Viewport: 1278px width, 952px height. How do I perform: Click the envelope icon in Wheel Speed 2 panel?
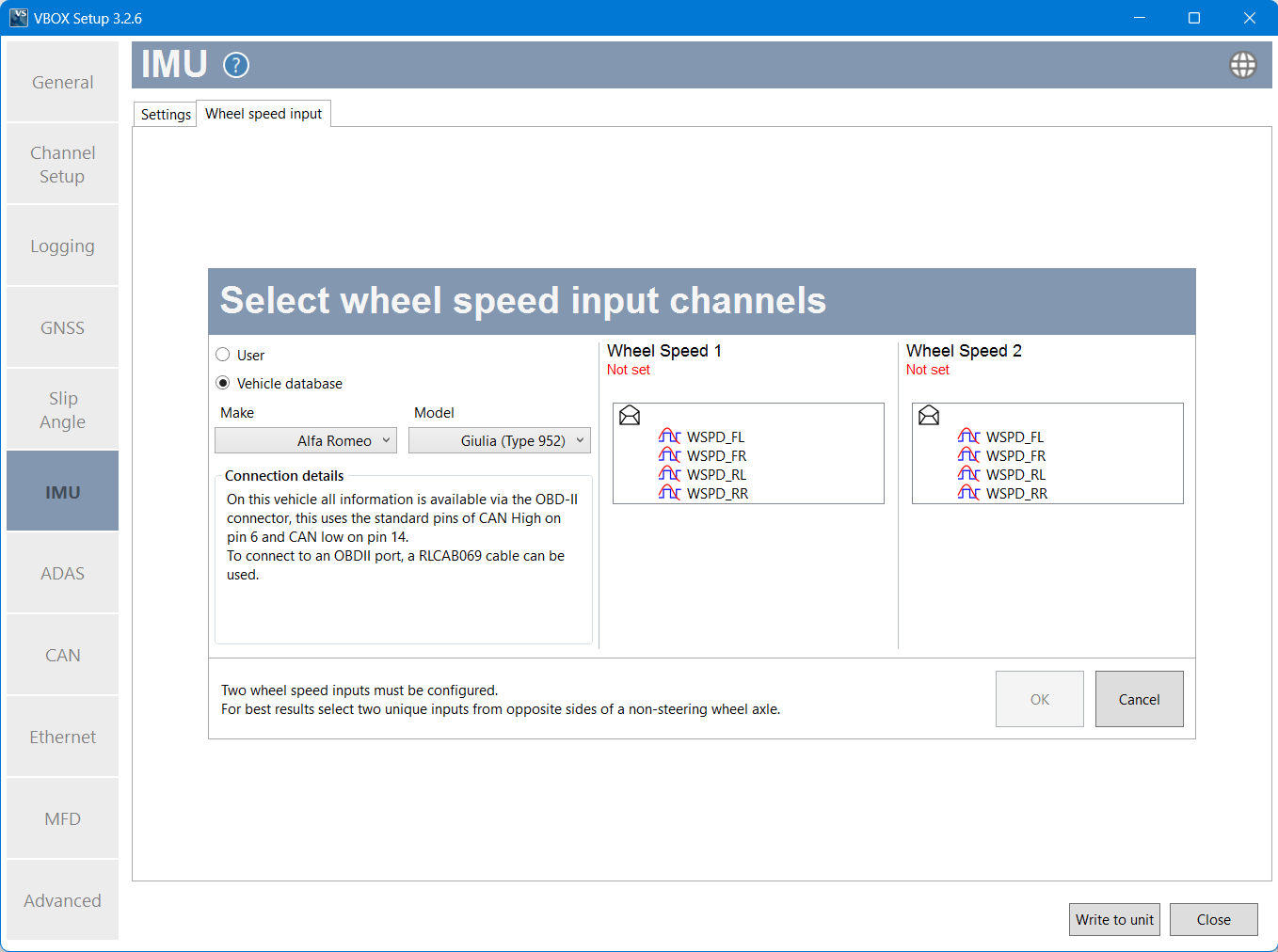tap(929, 415)
